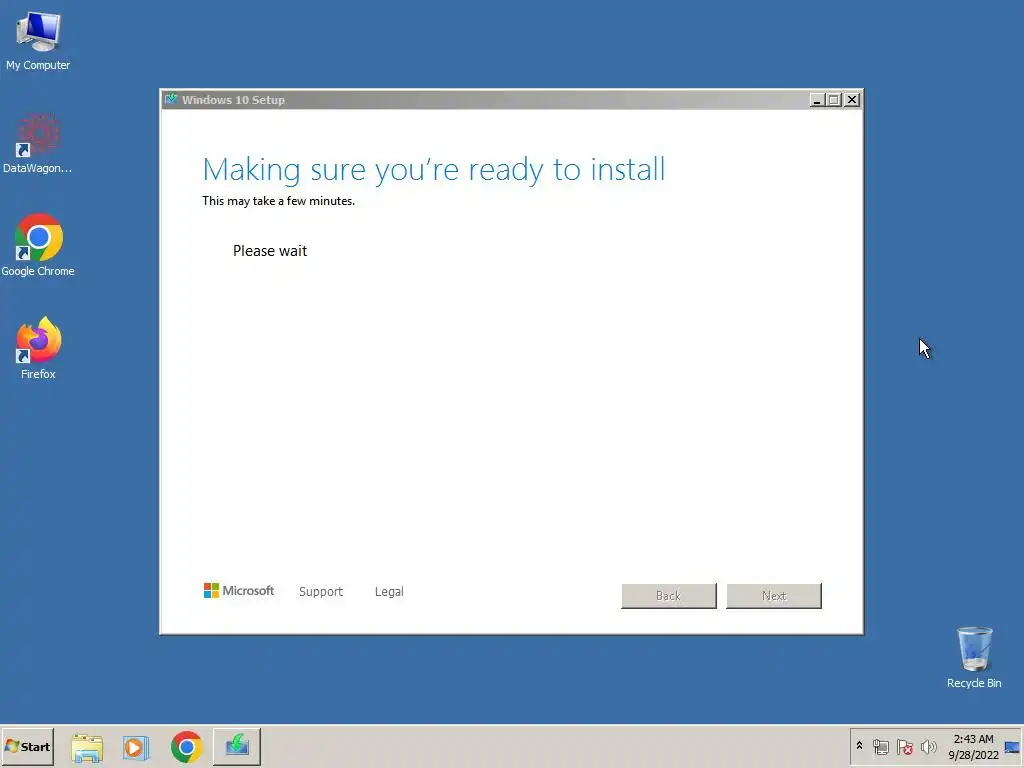The height and width of the screenshot is (768, 1024).
Task: Open the DataWagon desktop shortcut
Action: tap(38, 144)
